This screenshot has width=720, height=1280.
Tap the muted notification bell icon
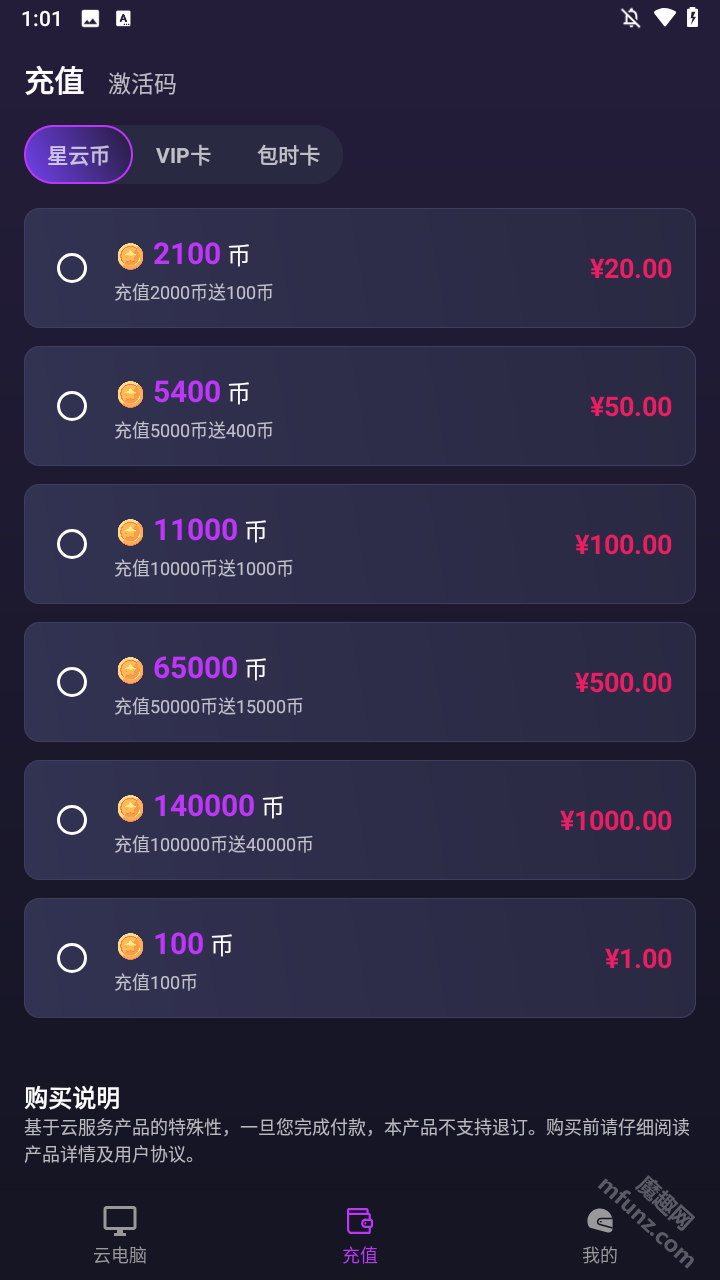pyautogui.click(x=630, y=18)
